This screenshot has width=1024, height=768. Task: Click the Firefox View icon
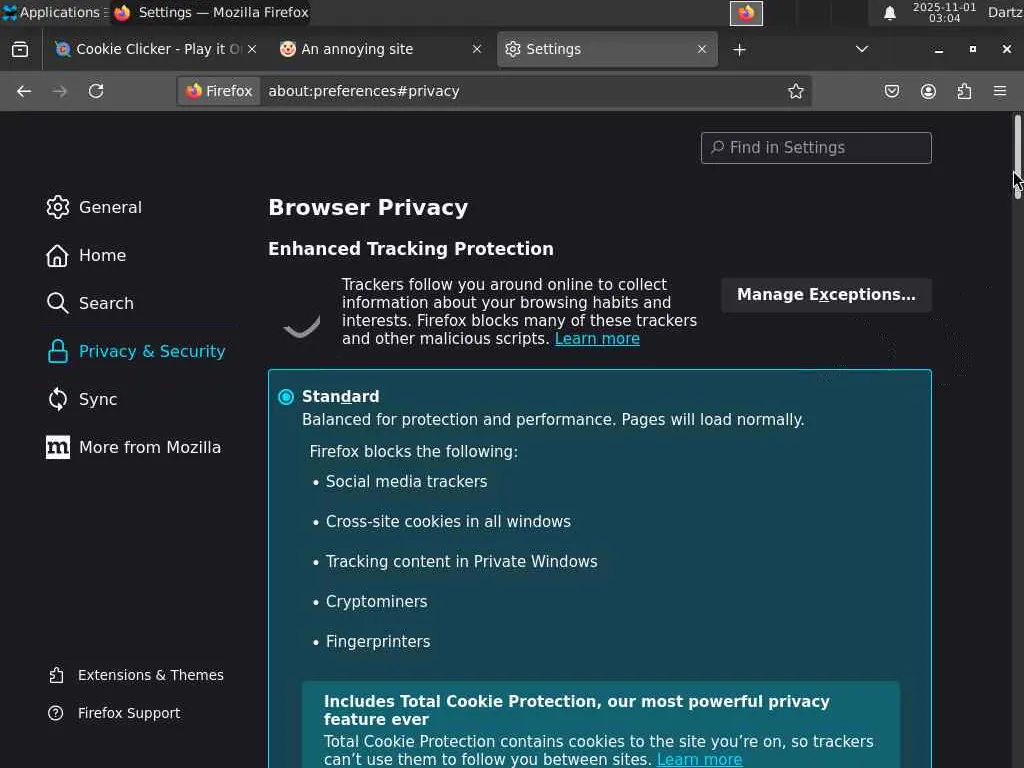tap(20, 49)
